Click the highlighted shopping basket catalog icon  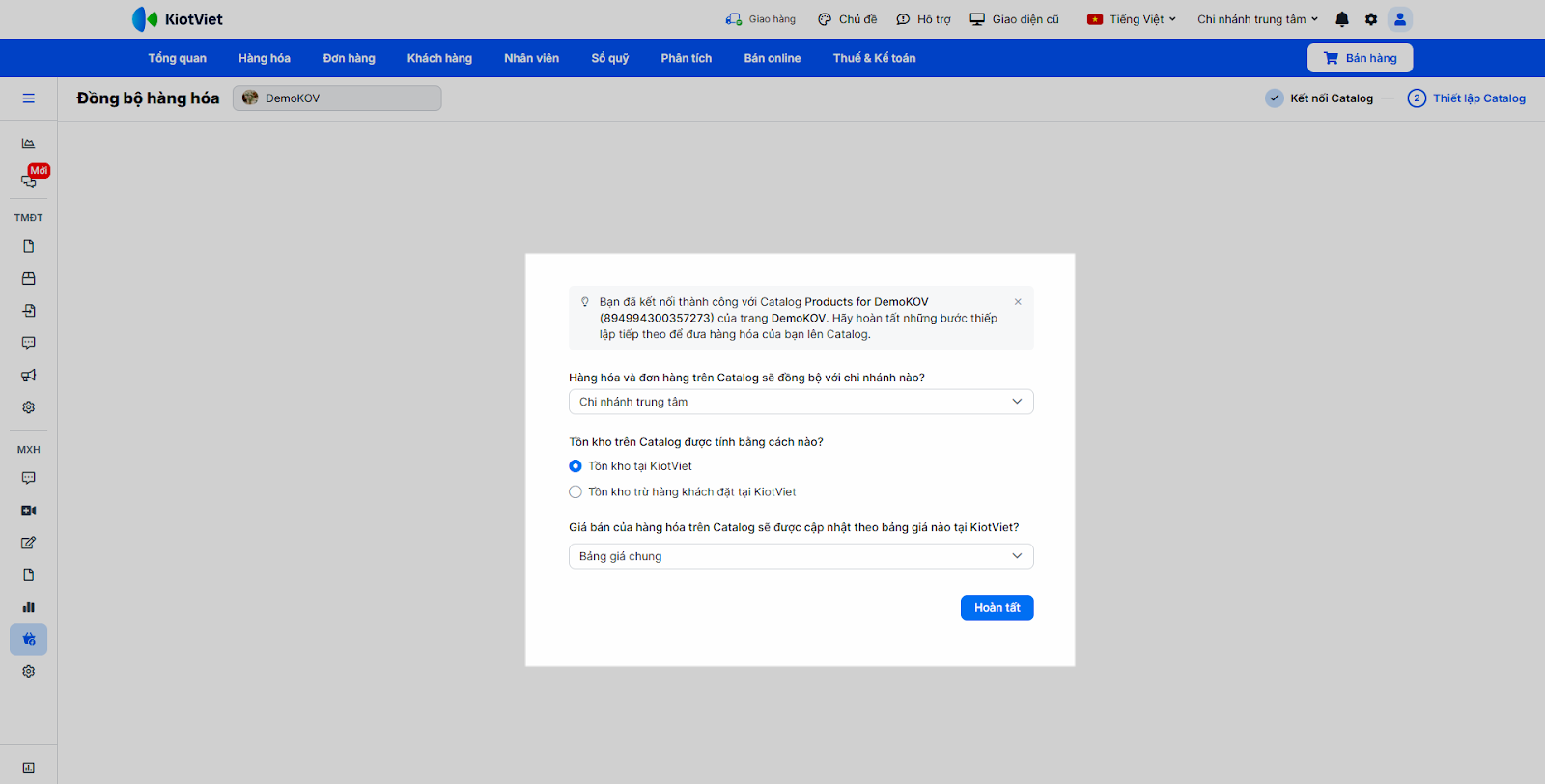click(29, 639)
